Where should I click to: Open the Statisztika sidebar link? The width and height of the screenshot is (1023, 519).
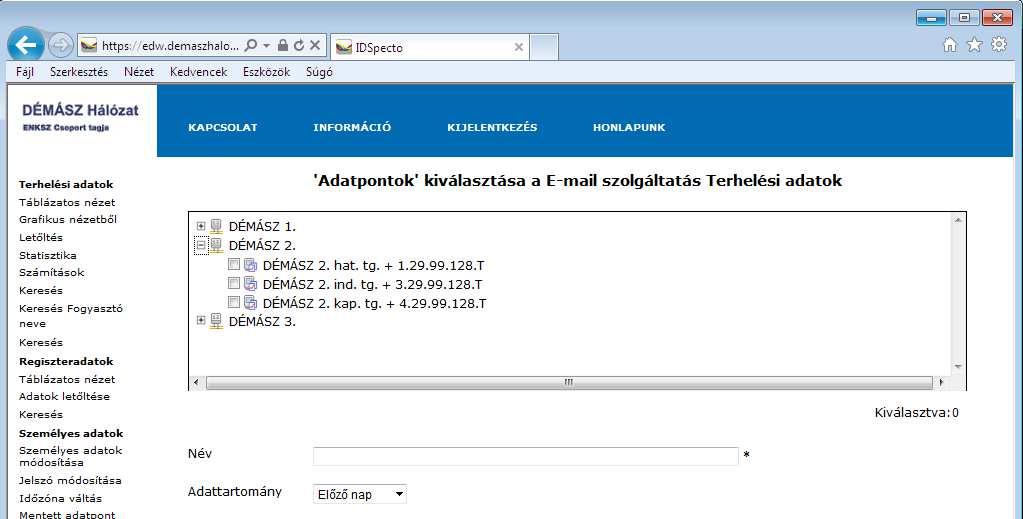tap(48, 255)
